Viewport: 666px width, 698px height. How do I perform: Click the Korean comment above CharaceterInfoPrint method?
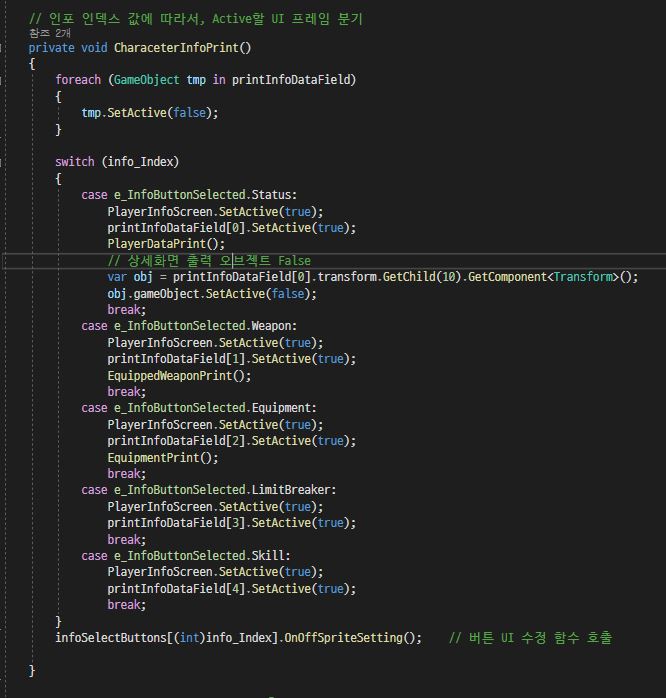tap(196, 19)
